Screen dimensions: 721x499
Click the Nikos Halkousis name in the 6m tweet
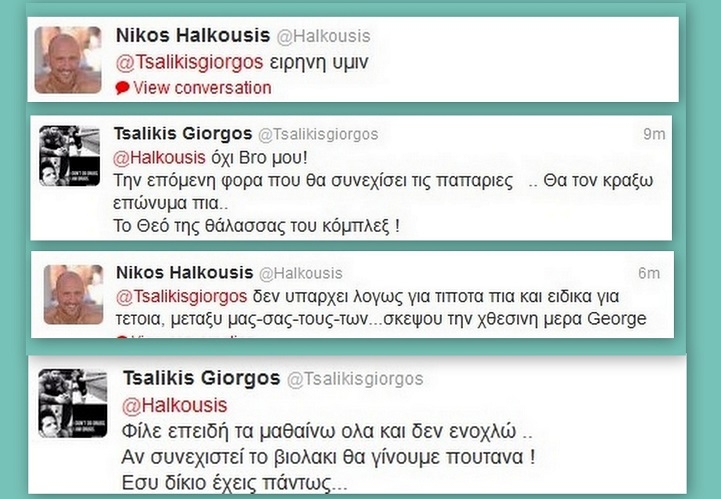(x=184, y=272)
